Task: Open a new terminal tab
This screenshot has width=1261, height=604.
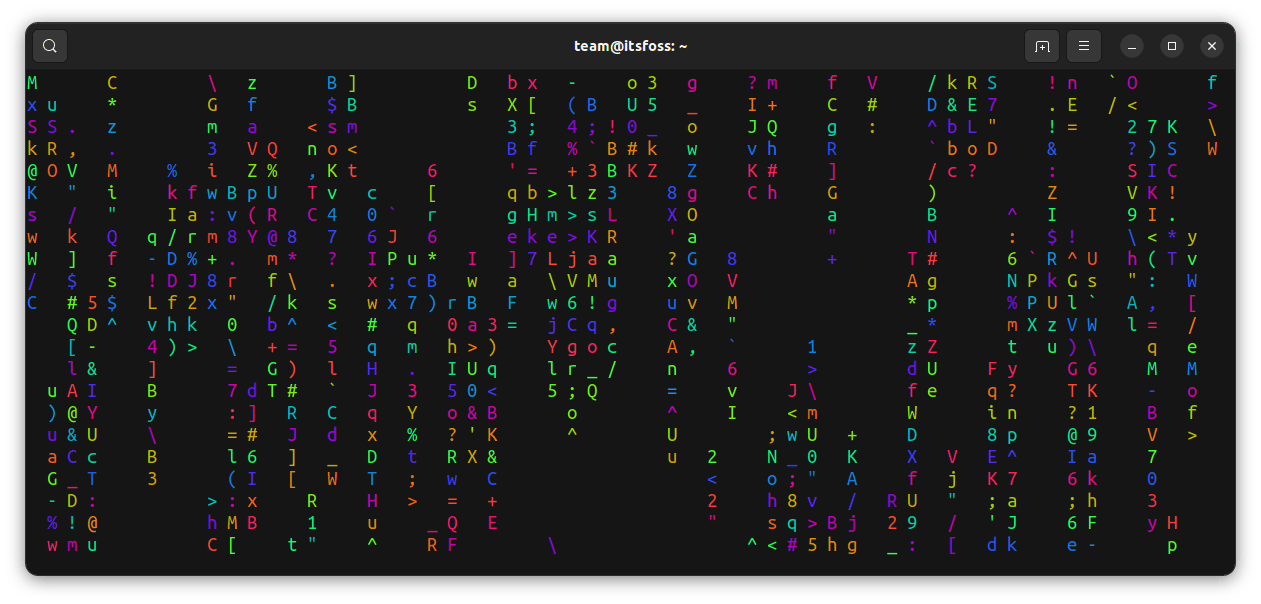Action: tap(1042, 46)
